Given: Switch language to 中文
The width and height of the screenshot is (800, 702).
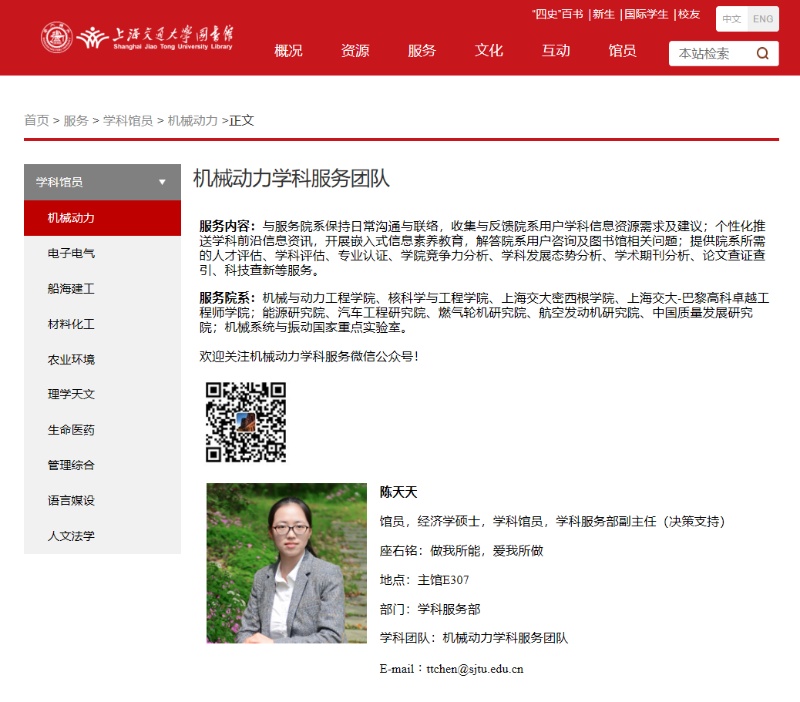Looking at the screenshot, I should [732, 19].
